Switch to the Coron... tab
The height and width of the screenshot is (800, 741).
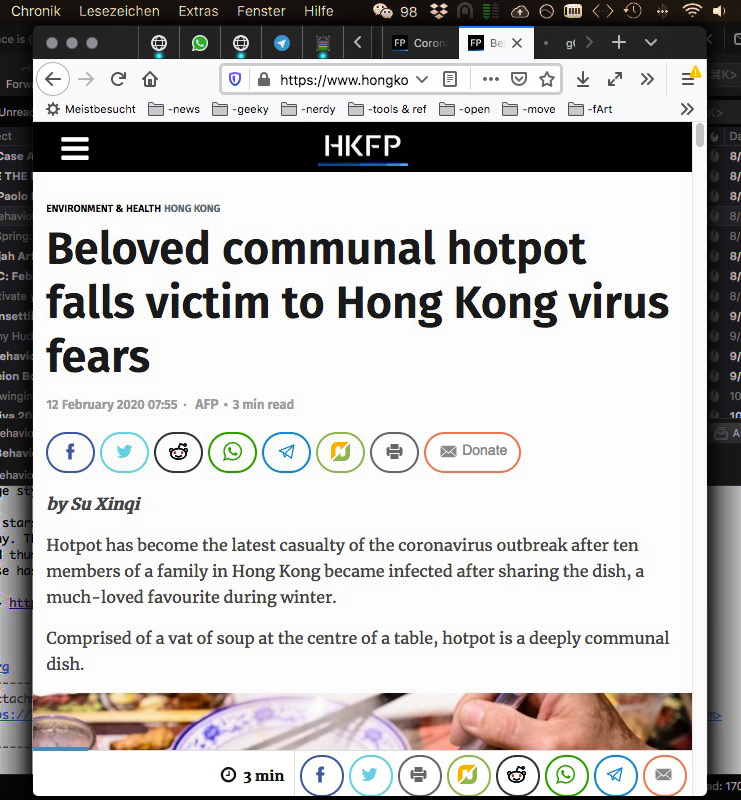coord(421,43)
